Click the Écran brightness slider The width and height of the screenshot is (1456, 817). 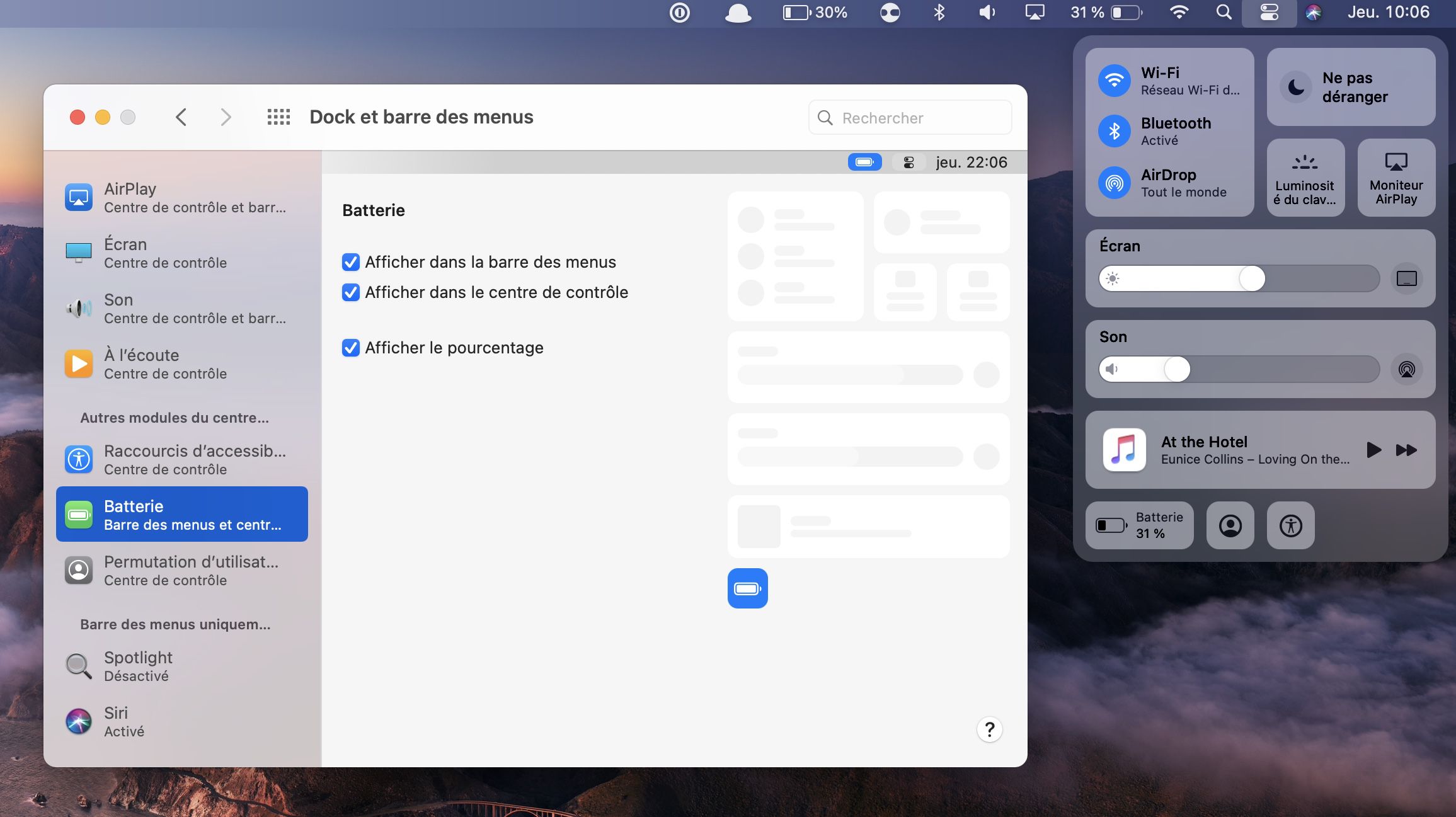[1239, 278]
